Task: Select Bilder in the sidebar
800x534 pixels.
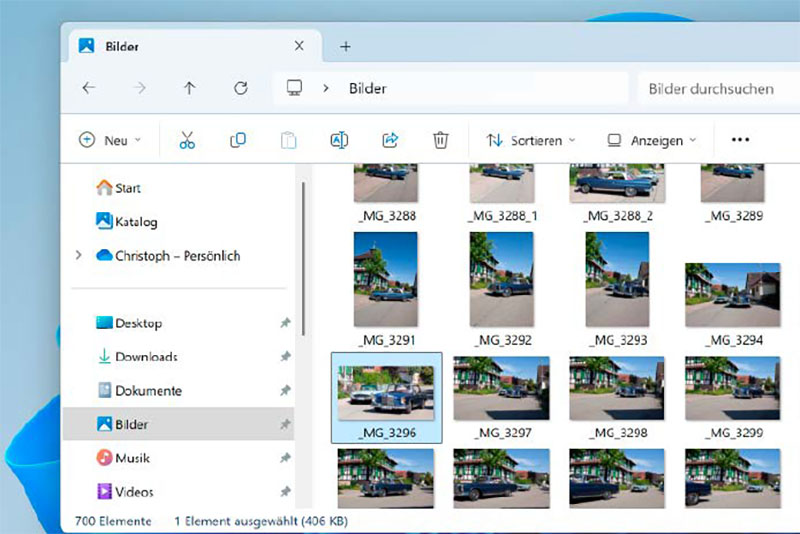Action: click(179, 424)
